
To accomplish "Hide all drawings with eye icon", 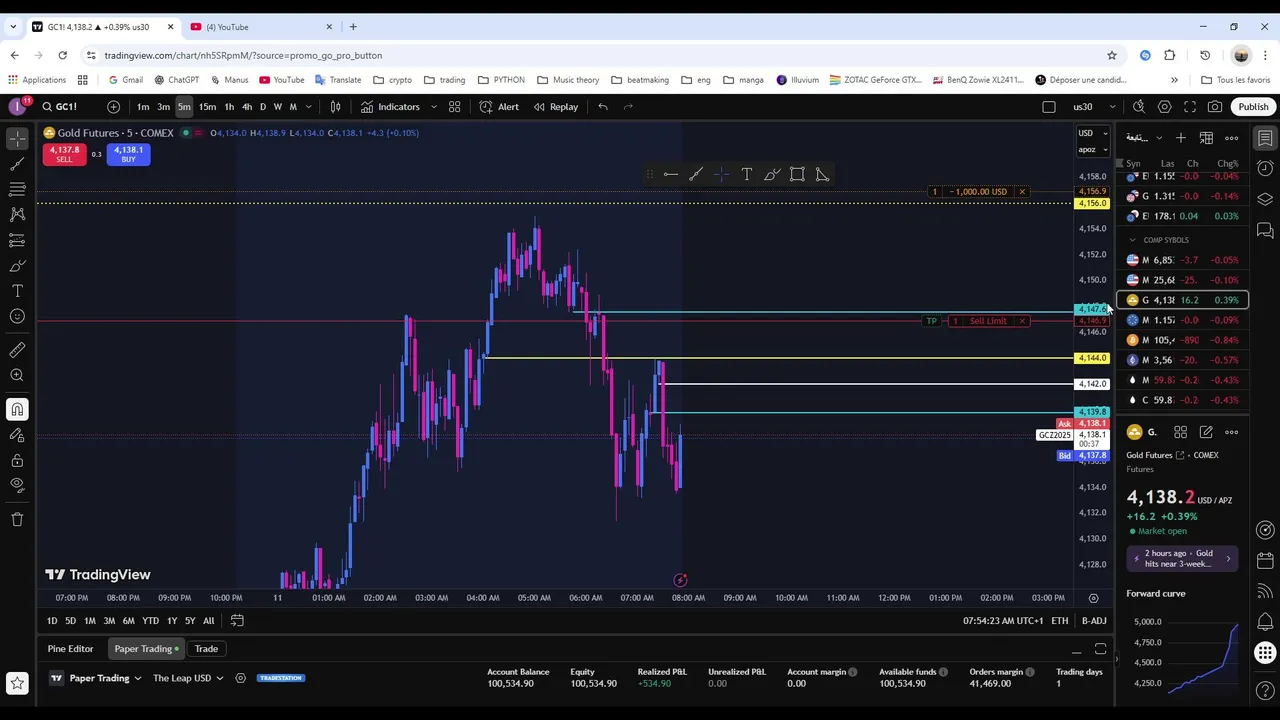I will coord(17,485).
